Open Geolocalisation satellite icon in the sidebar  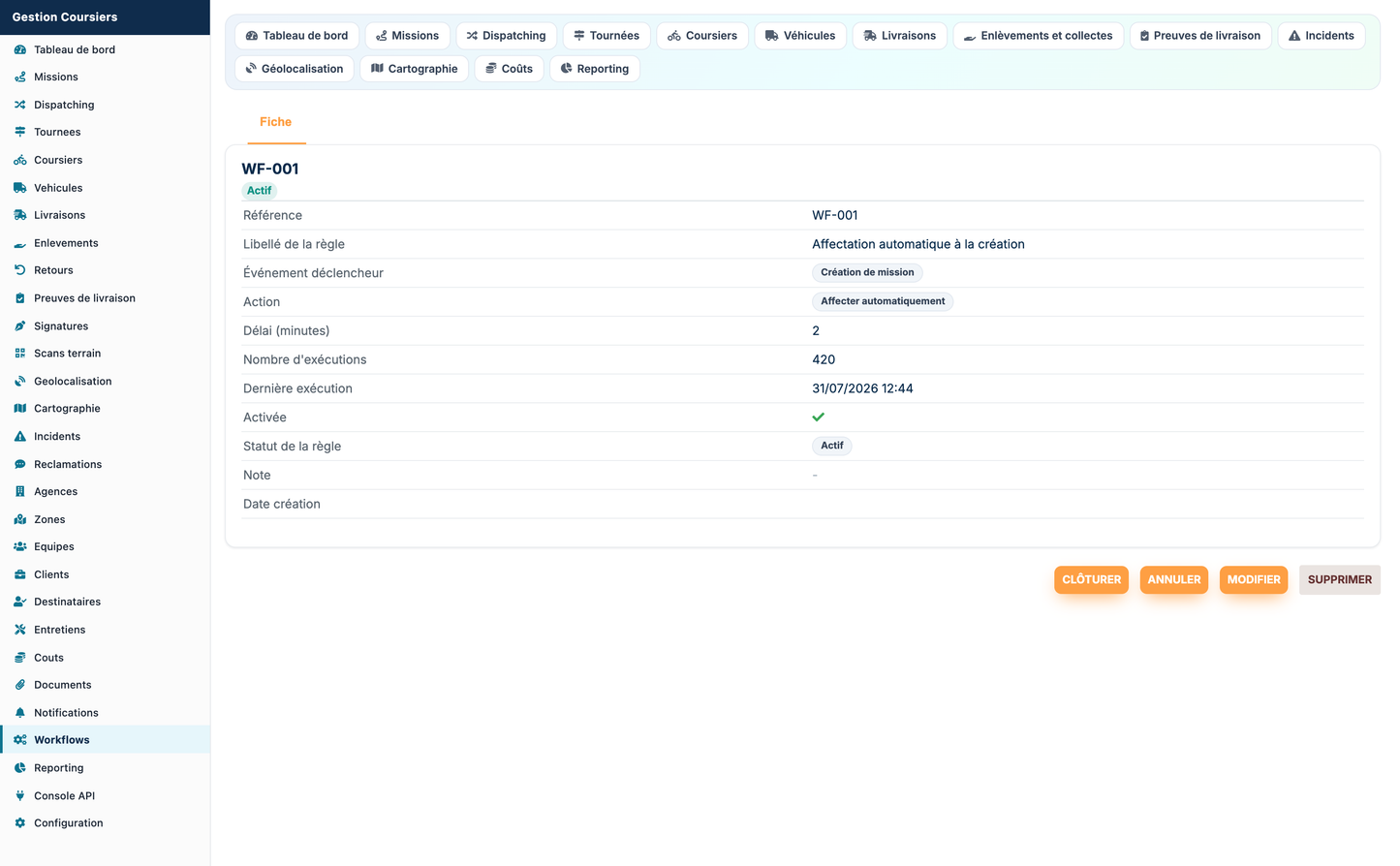[x=19, y=382]
